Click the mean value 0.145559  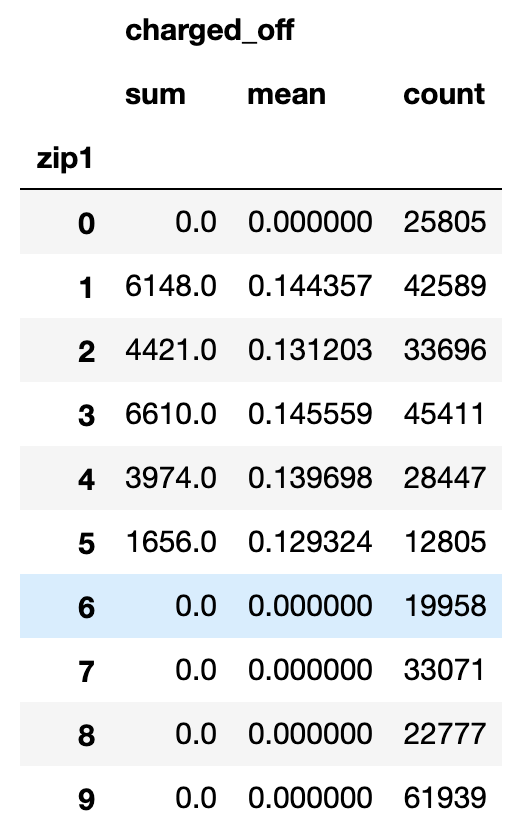point(309,414)
